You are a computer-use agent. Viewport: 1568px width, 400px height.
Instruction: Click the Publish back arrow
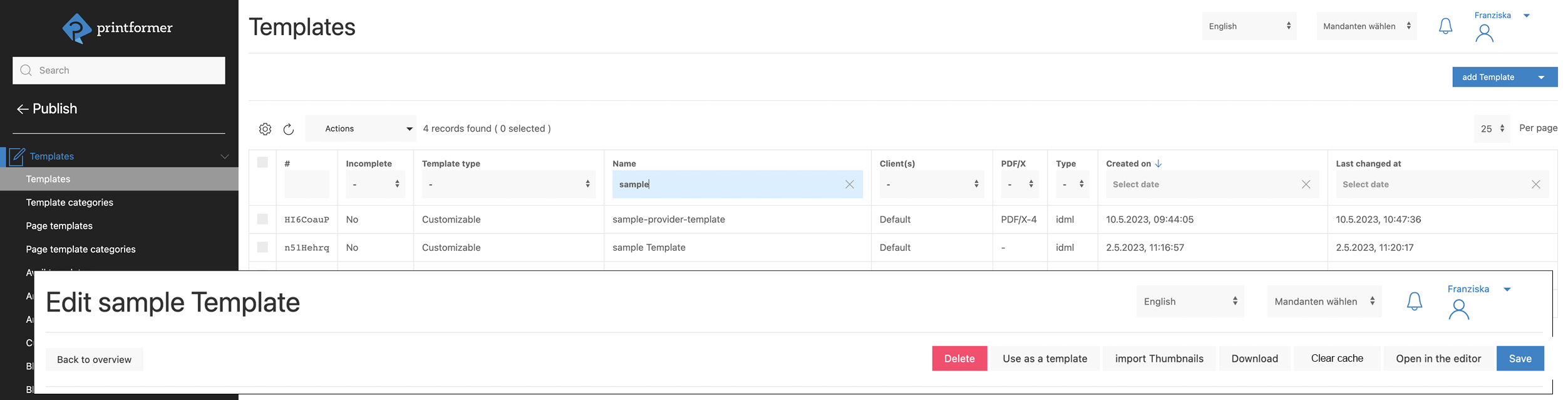tap(23, 109)
